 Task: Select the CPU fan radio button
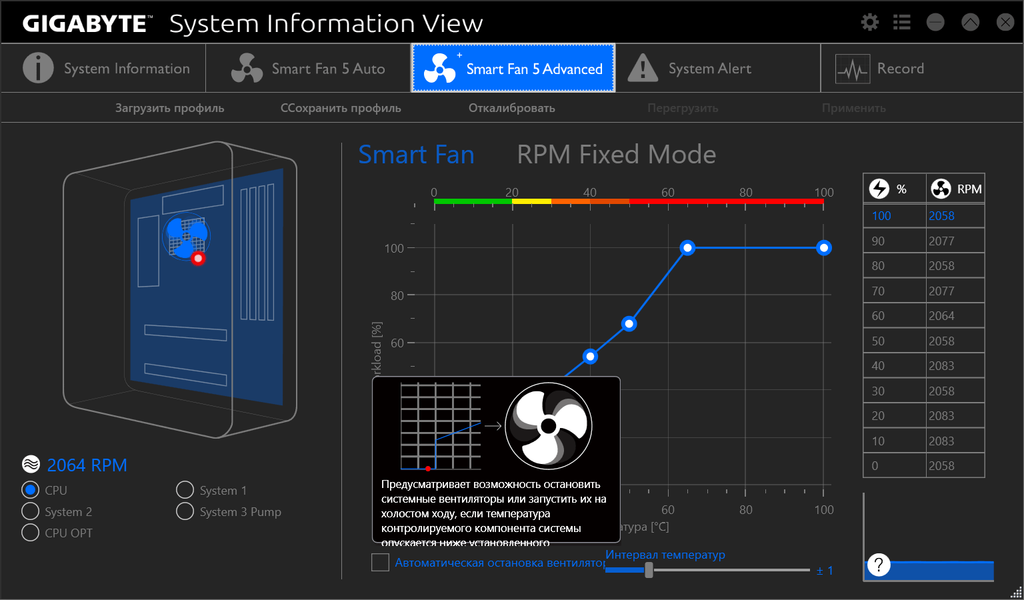point(30,490)
